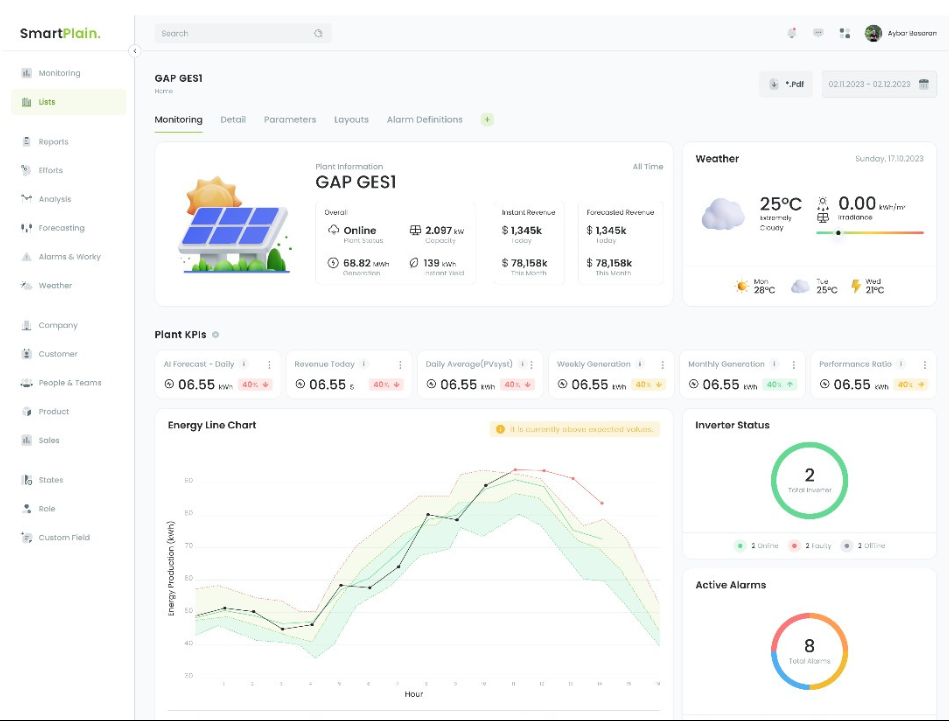Click the notification bell icon in the header
Viewport: 949px width, 721px height.
coord(791,33)
